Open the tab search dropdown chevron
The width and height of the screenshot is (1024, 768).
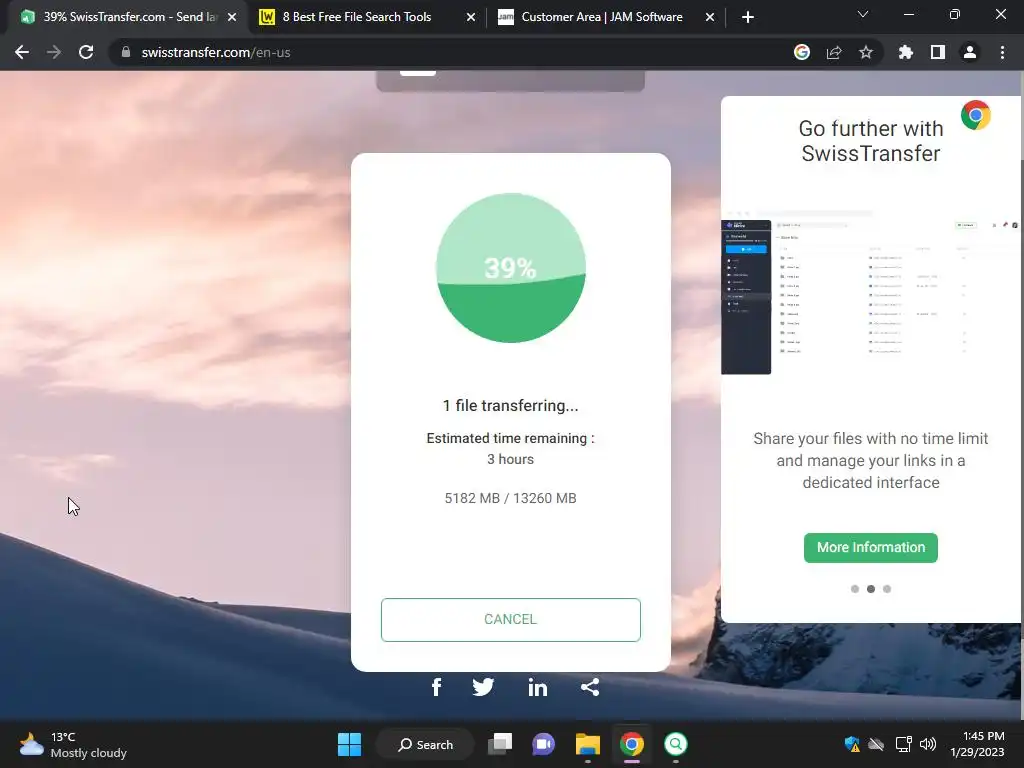[863, 14]
